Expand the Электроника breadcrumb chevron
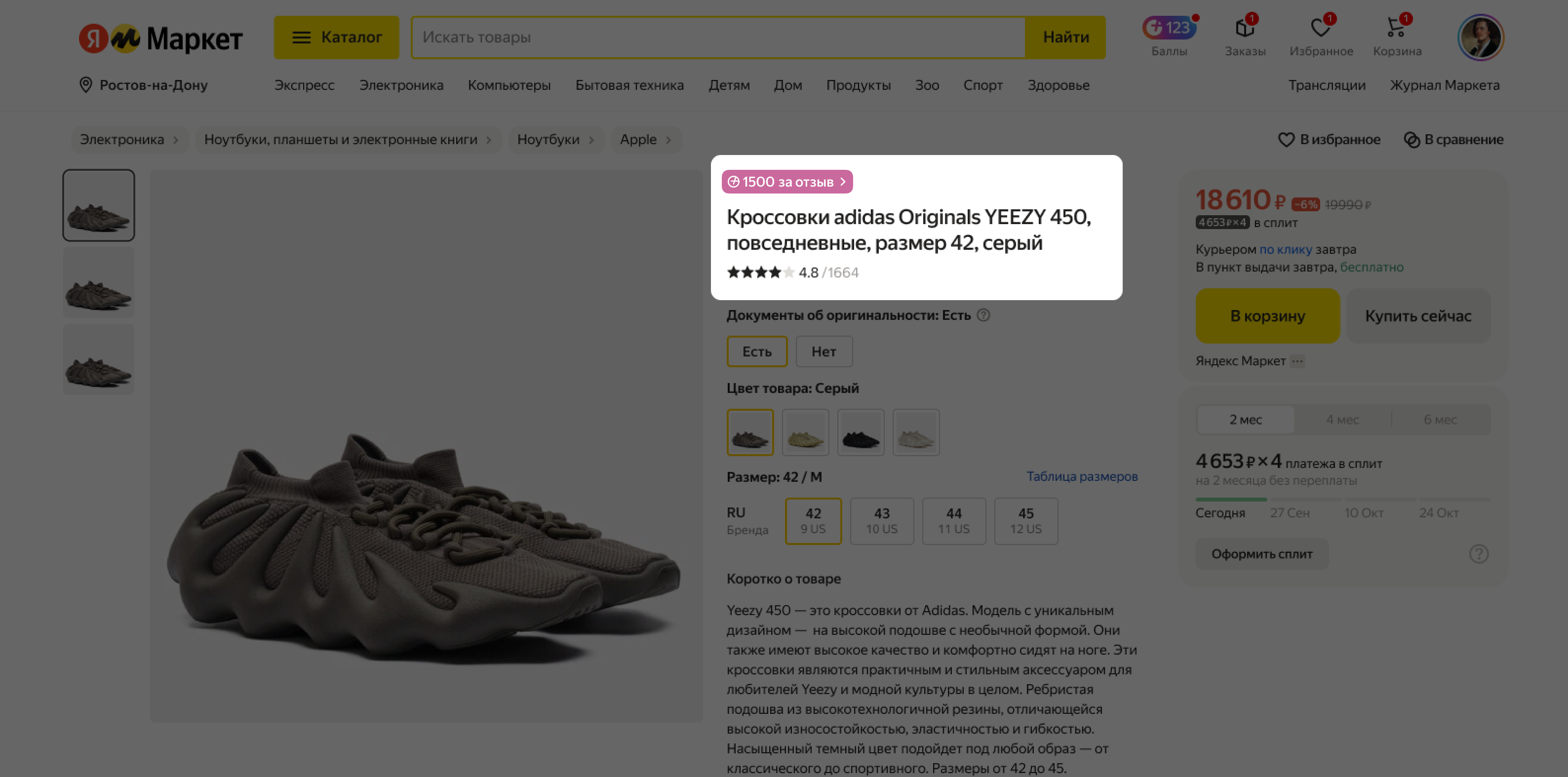Image resolution: width=1568 pixels, height=777 pixels. pos(176,140)
